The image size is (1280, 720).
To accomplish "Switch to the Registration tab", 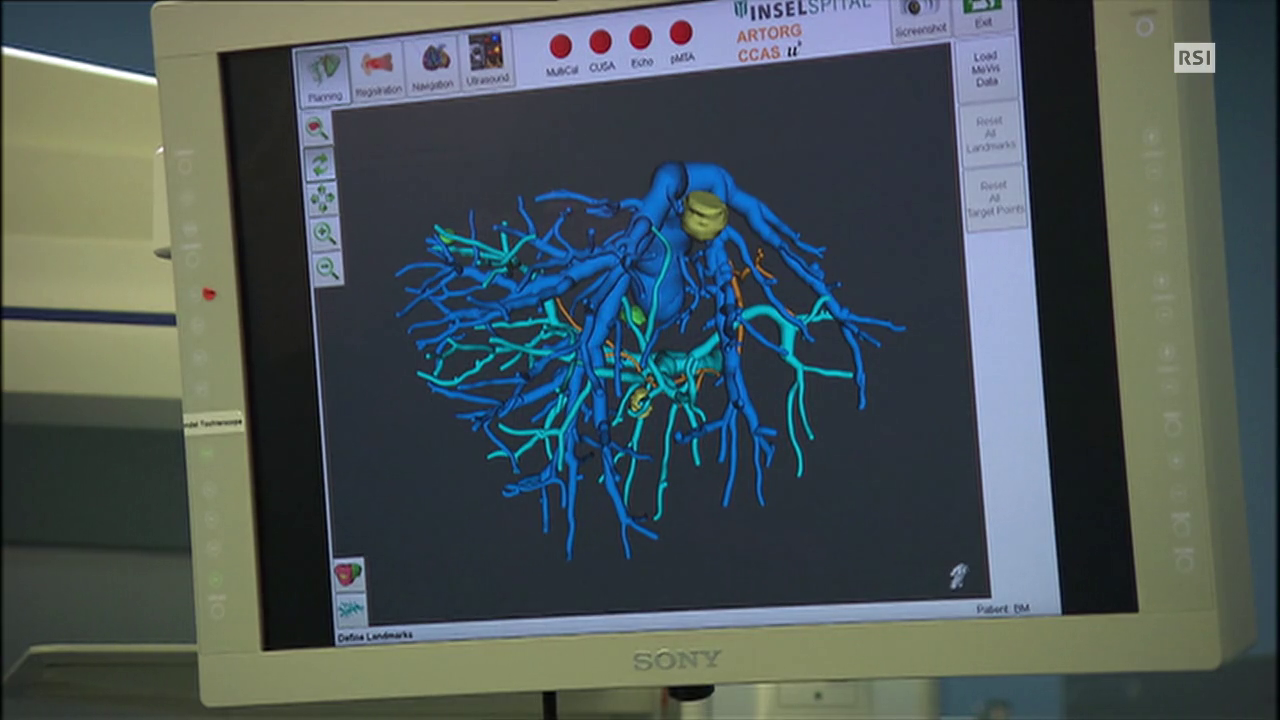I will coord(377,71).
